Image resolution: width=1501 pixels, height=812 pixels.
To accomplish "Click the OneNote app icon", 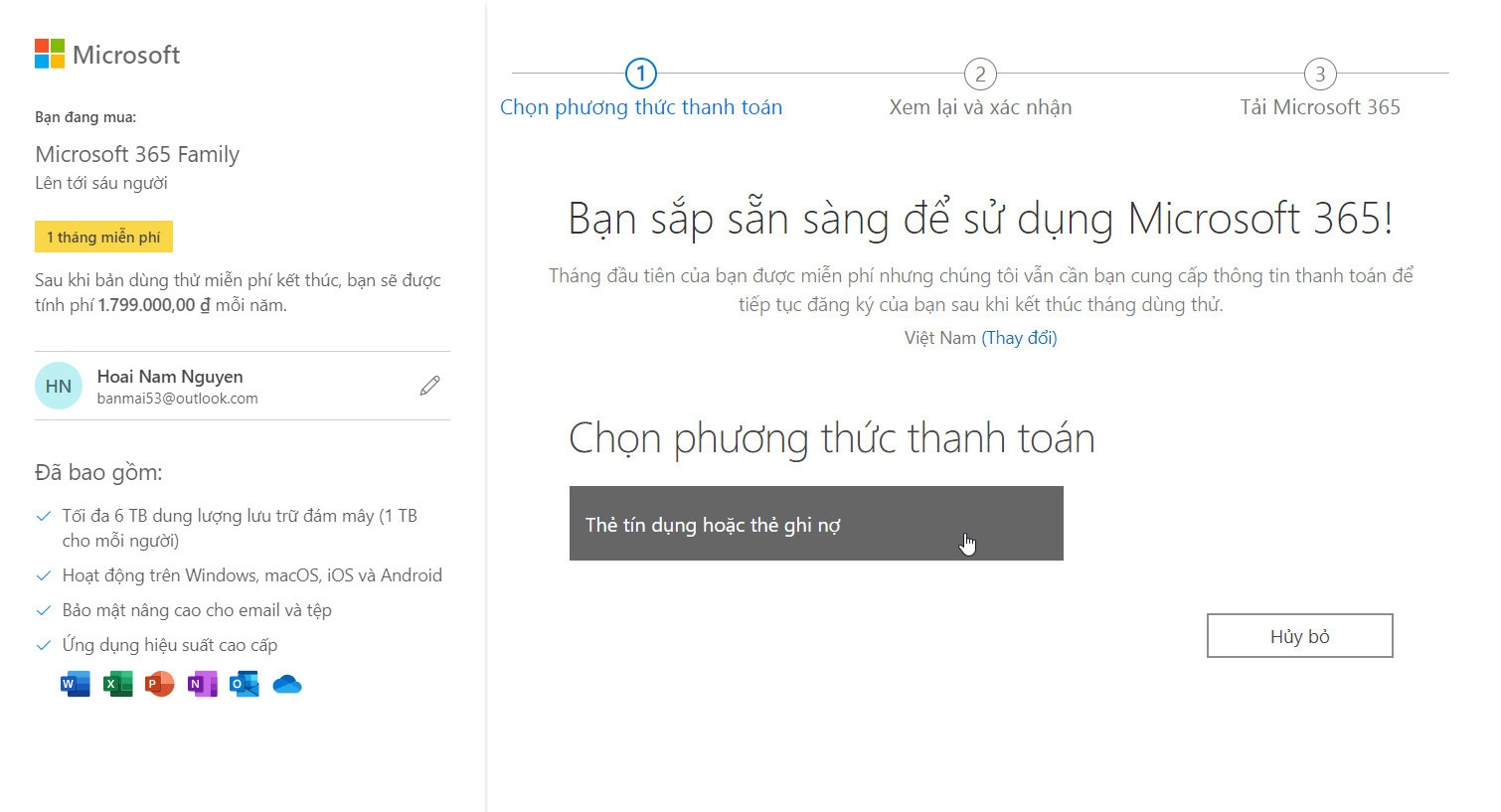I will (x=202, y=684).
